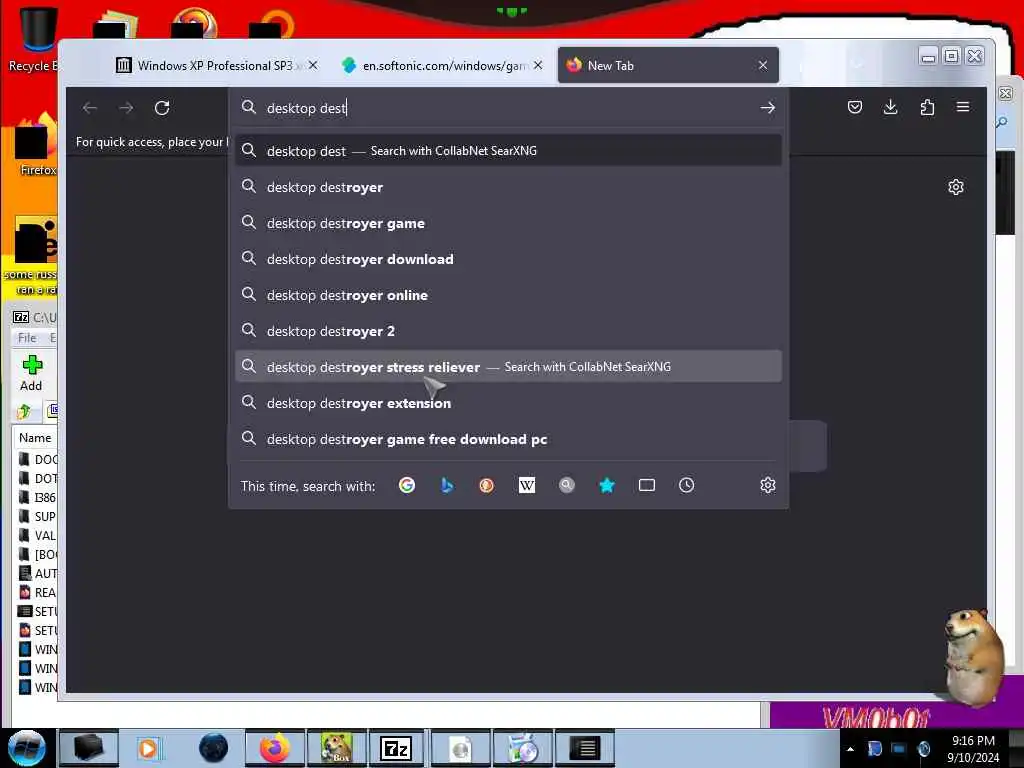Viewport: 1024px width, 768px height.
Task: Open the dark globe taskbar icon
Action: tap(214, 748)
